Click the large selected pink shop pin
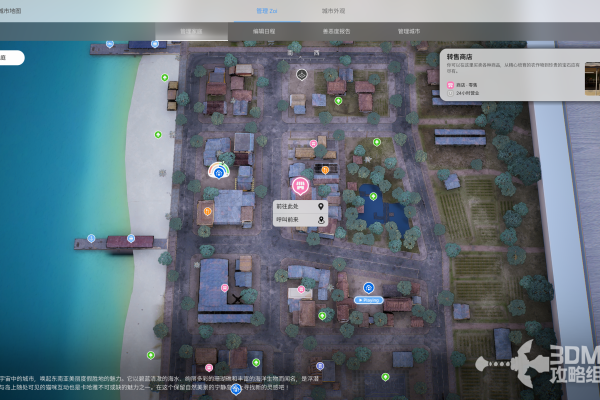This screenshot has height=400, width=600. point(300,186)
